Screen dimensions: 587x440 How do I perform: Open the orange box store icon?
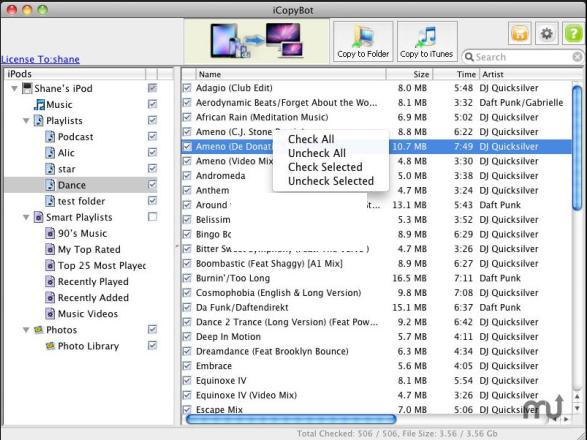pyautogui.click(x=519, y=34)
